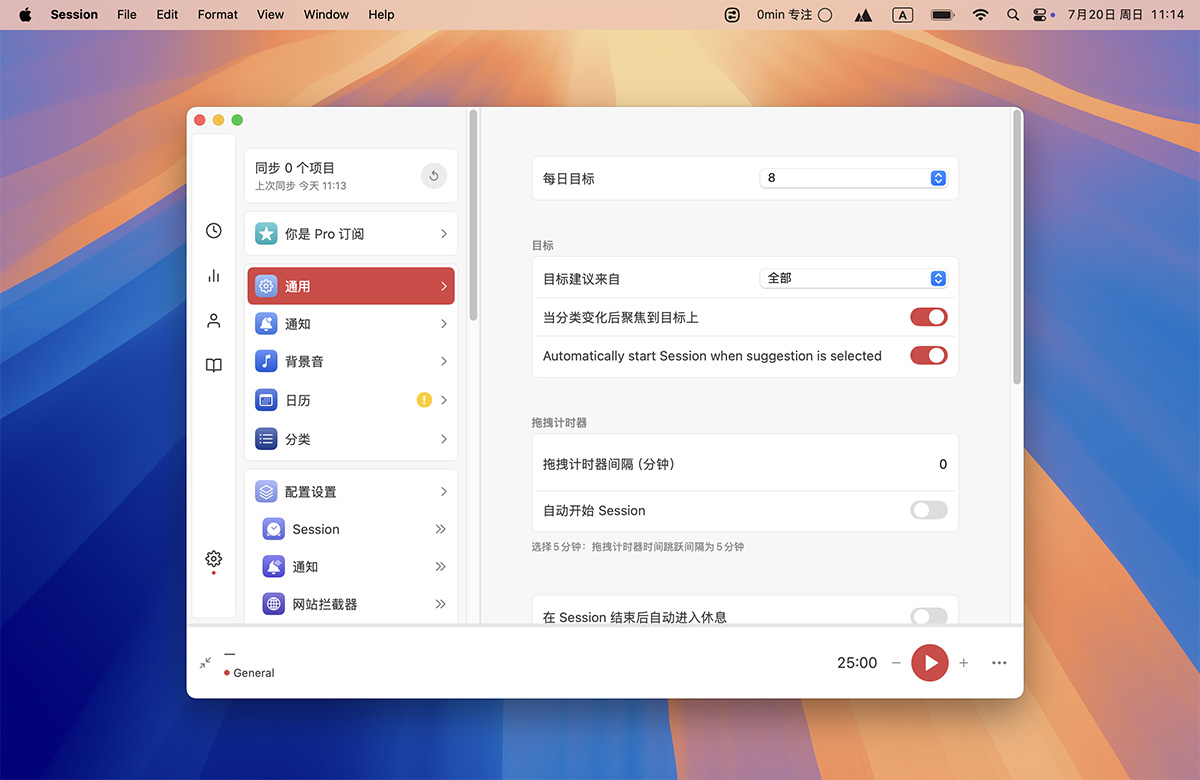Enable the 自动开始 Session switch
The height and width of the screenshot is (780, 1200).
point(928,510)
